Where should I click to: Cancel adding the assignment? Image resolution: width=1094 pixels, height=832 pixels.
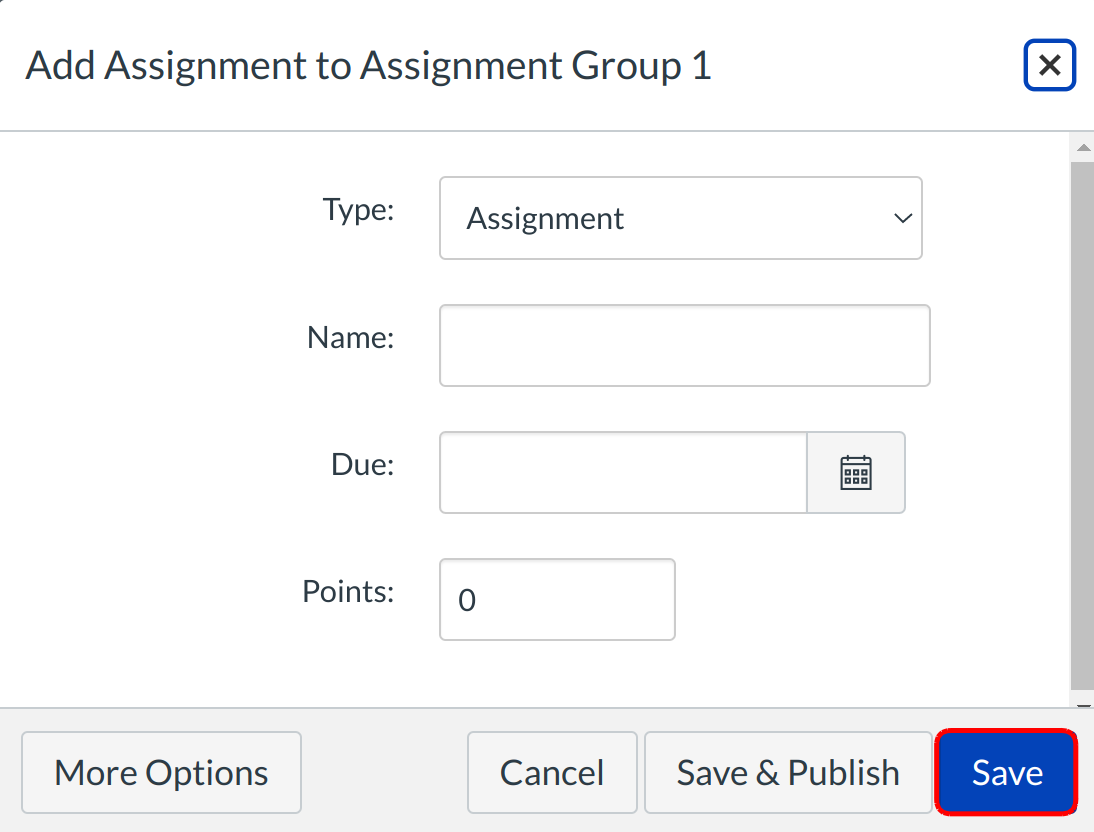click(x=552, y=773)
